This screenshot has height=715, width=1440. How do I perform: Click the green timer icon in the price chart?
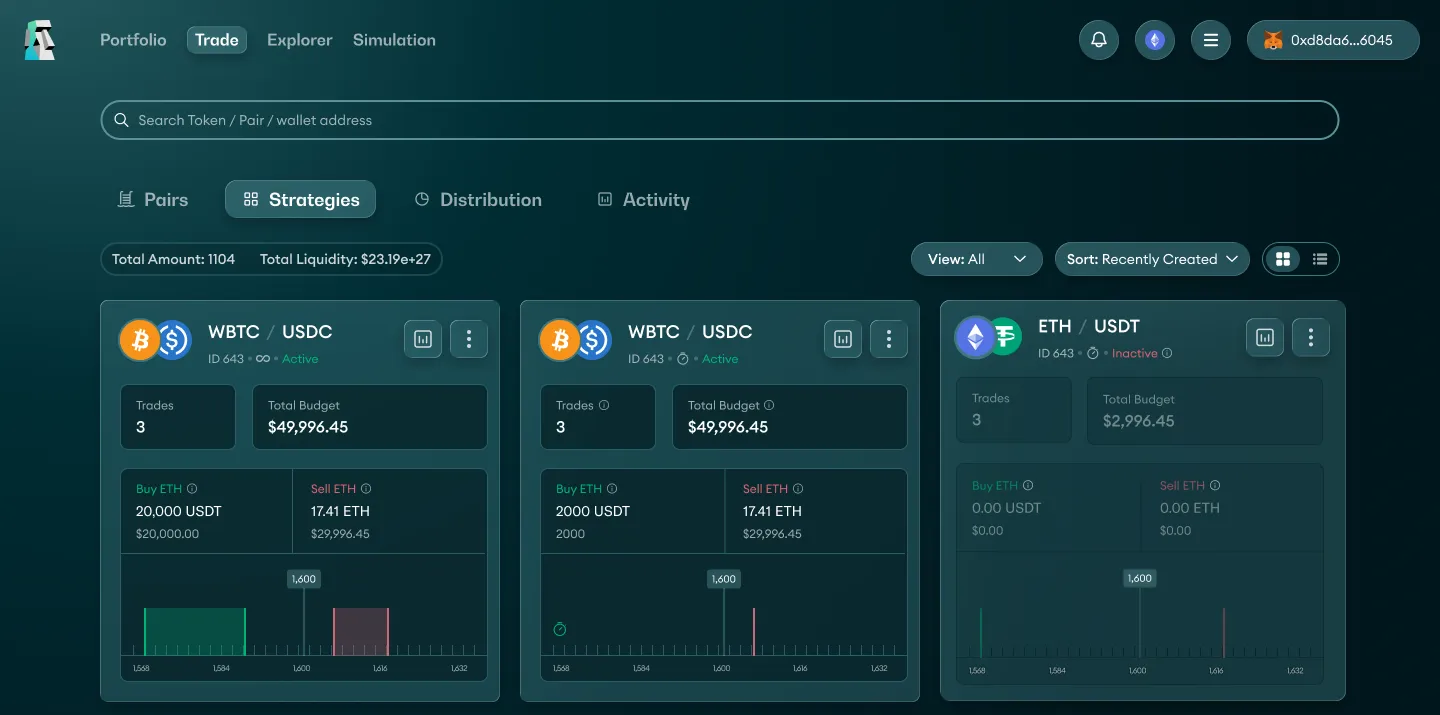click(560, 629)
